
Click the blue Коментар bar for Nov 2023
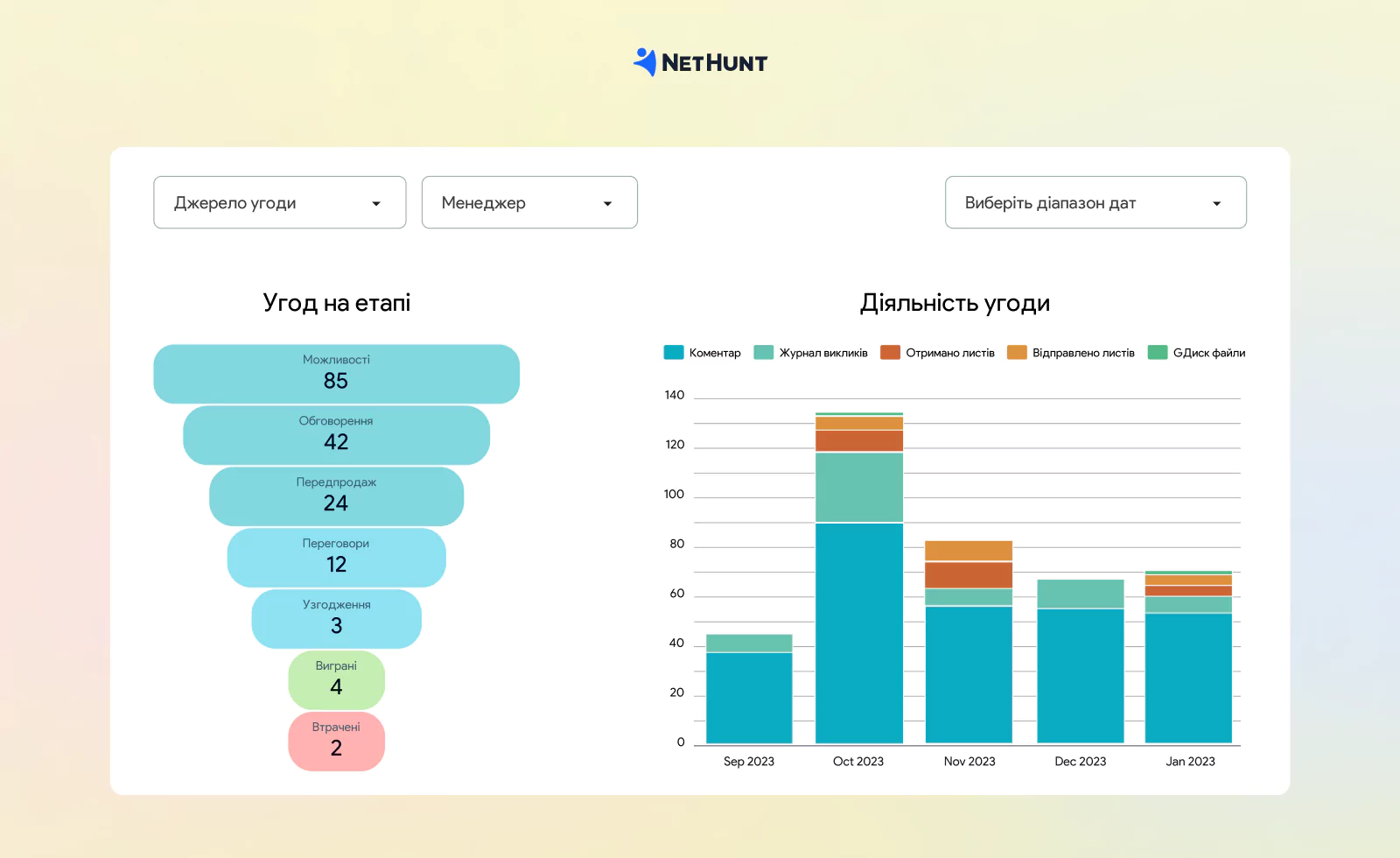click(x=969, y=675)
